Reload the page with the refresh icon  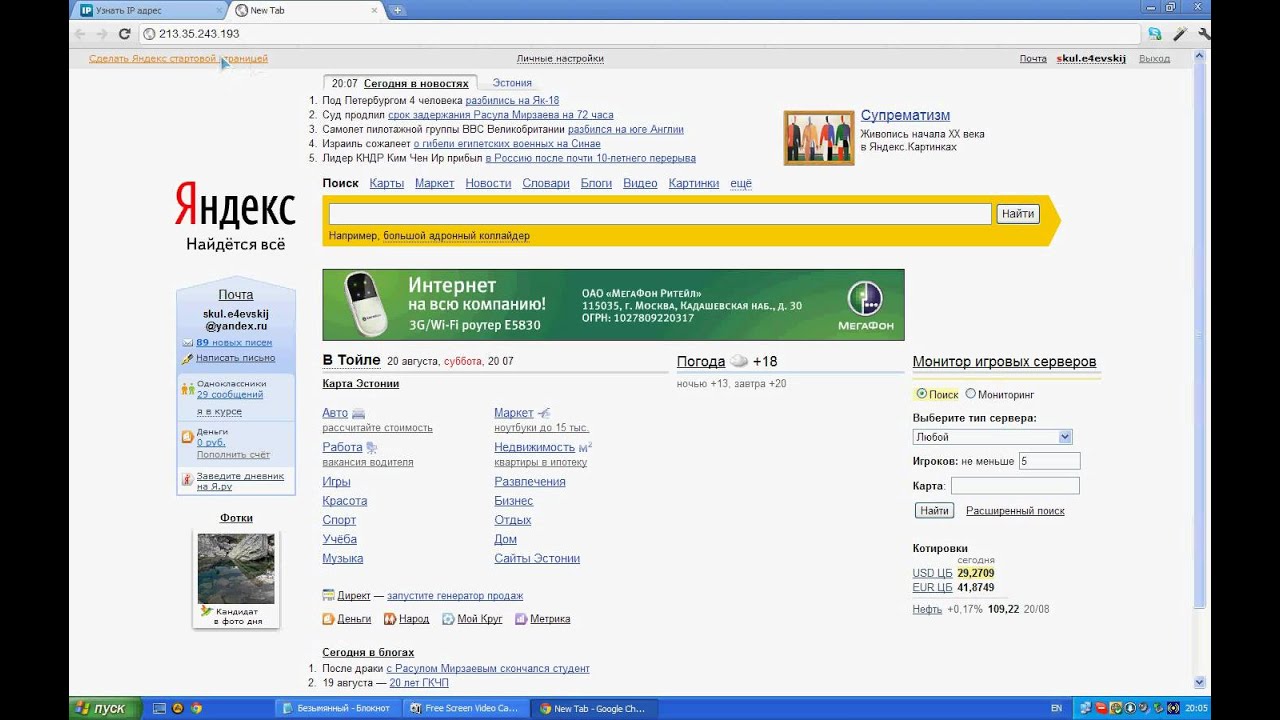tap(125, 33)
